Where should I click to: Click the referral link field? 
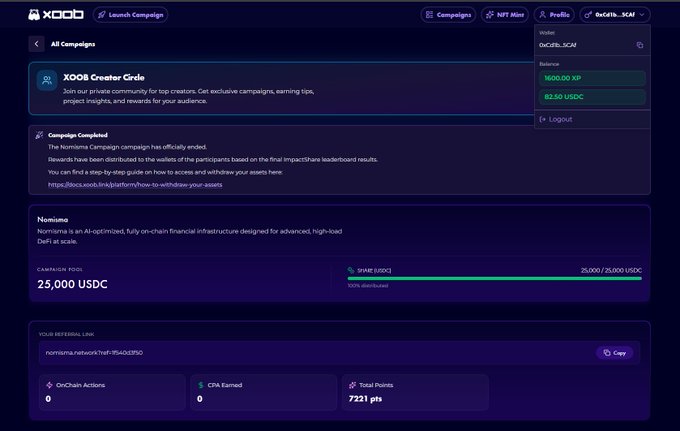point(339,353)
